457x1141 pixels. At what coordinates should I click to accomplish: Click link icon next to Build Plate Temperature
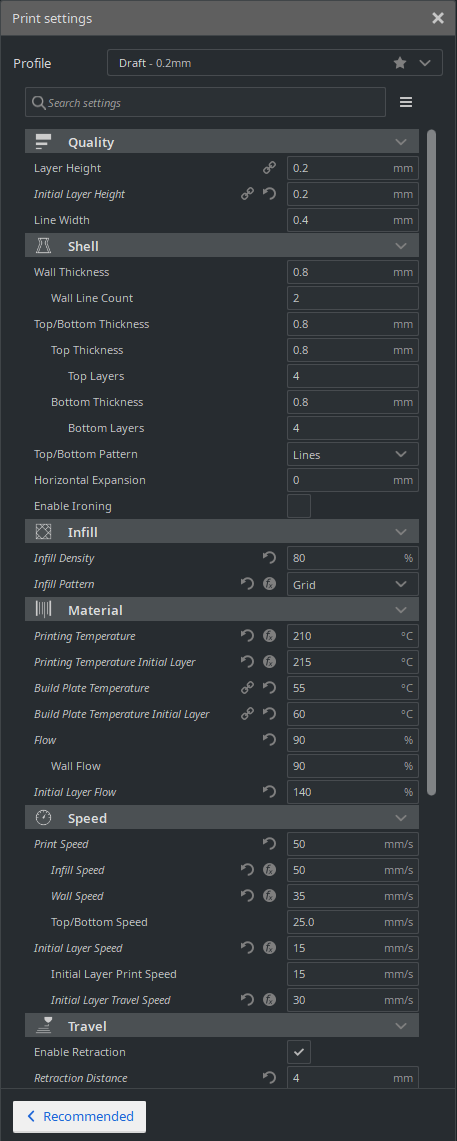pyautogui.click(x=247, y=688)
